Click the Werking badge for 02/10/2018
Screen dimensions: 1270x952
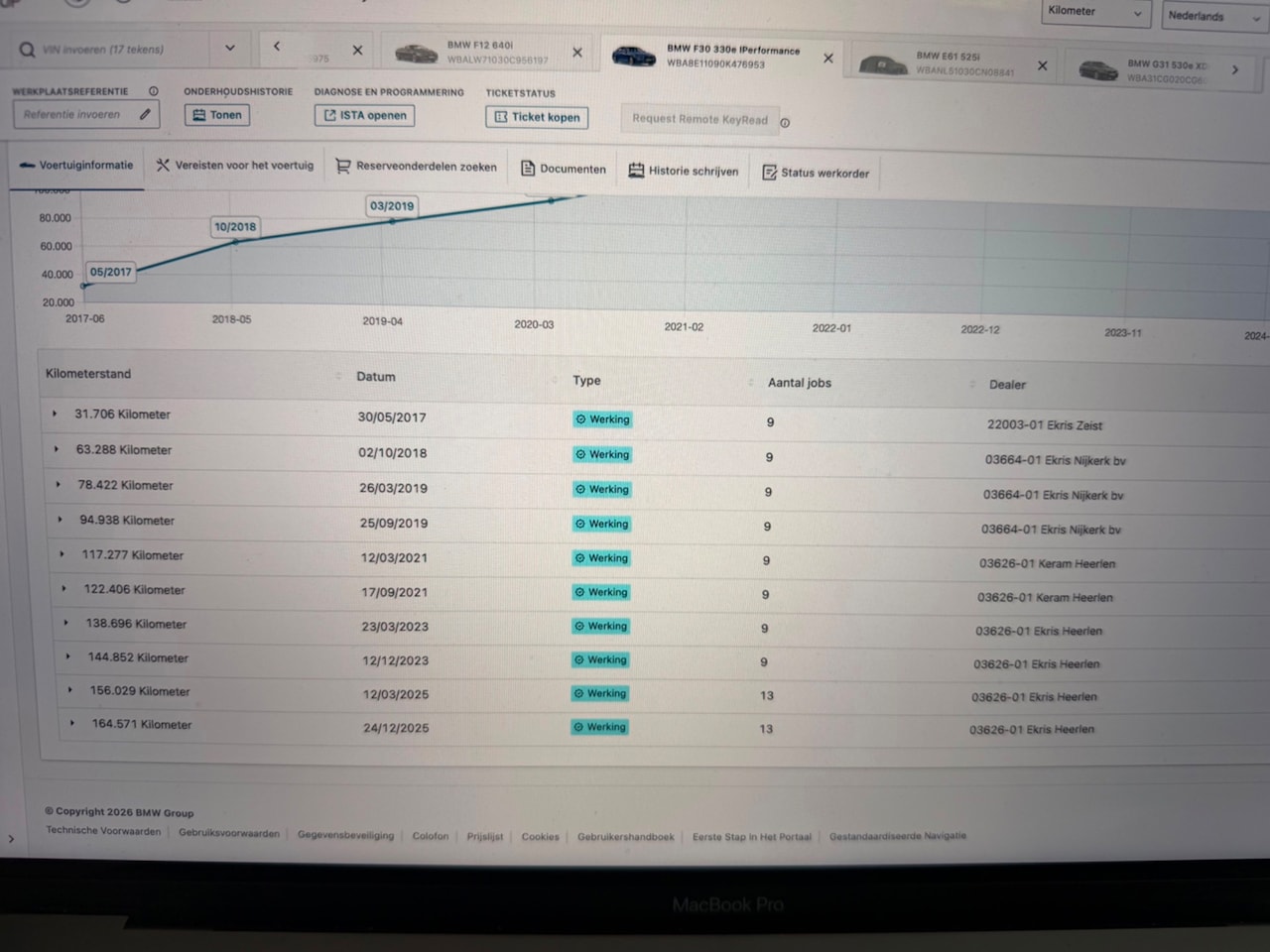point(603,454)
